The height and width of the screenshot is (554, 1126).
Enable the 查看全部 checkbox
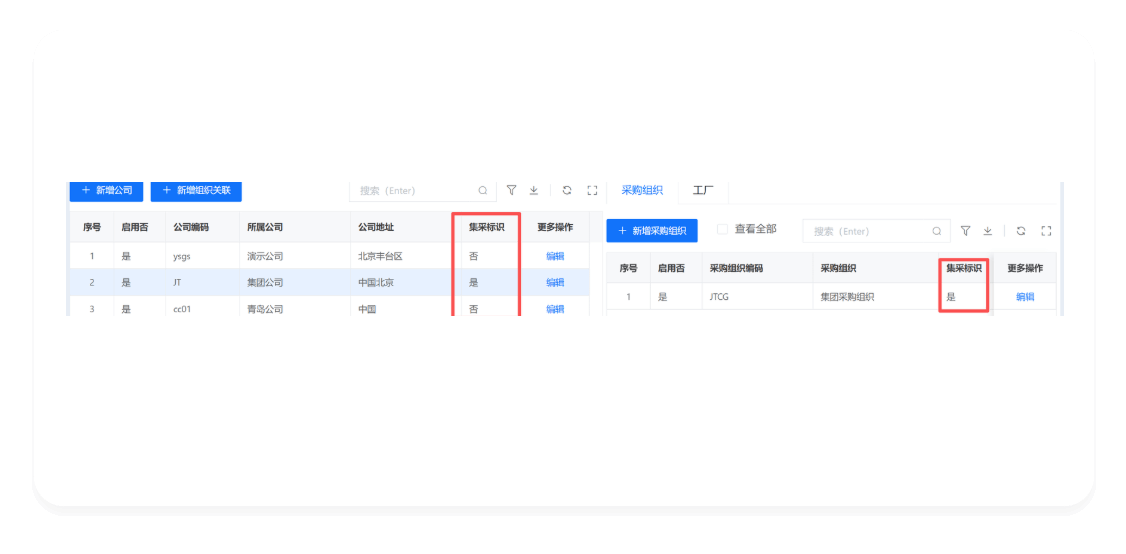point(722,229)
